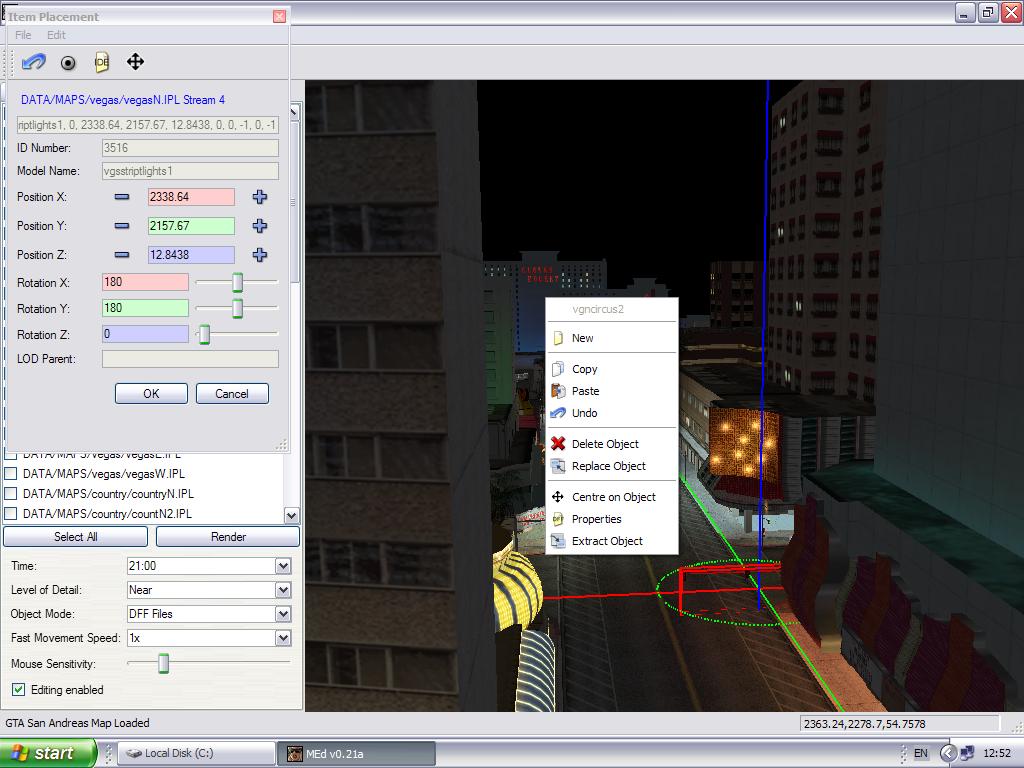1024x768 pixels.
Task: Decrease Position Y with minus icon
Action: pos(121,226)
